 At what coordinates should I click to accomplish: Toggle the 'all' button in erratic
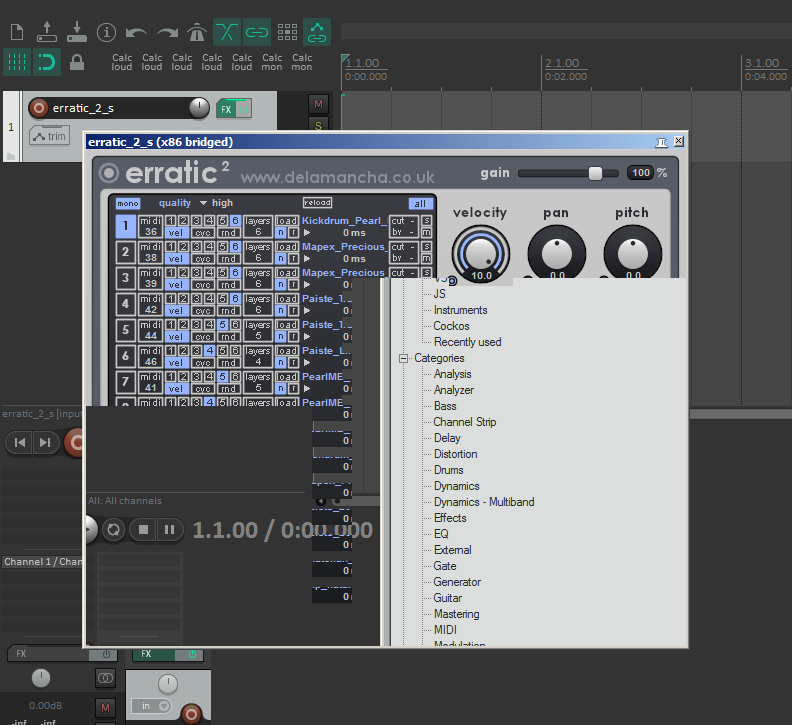tap(420, 204)
